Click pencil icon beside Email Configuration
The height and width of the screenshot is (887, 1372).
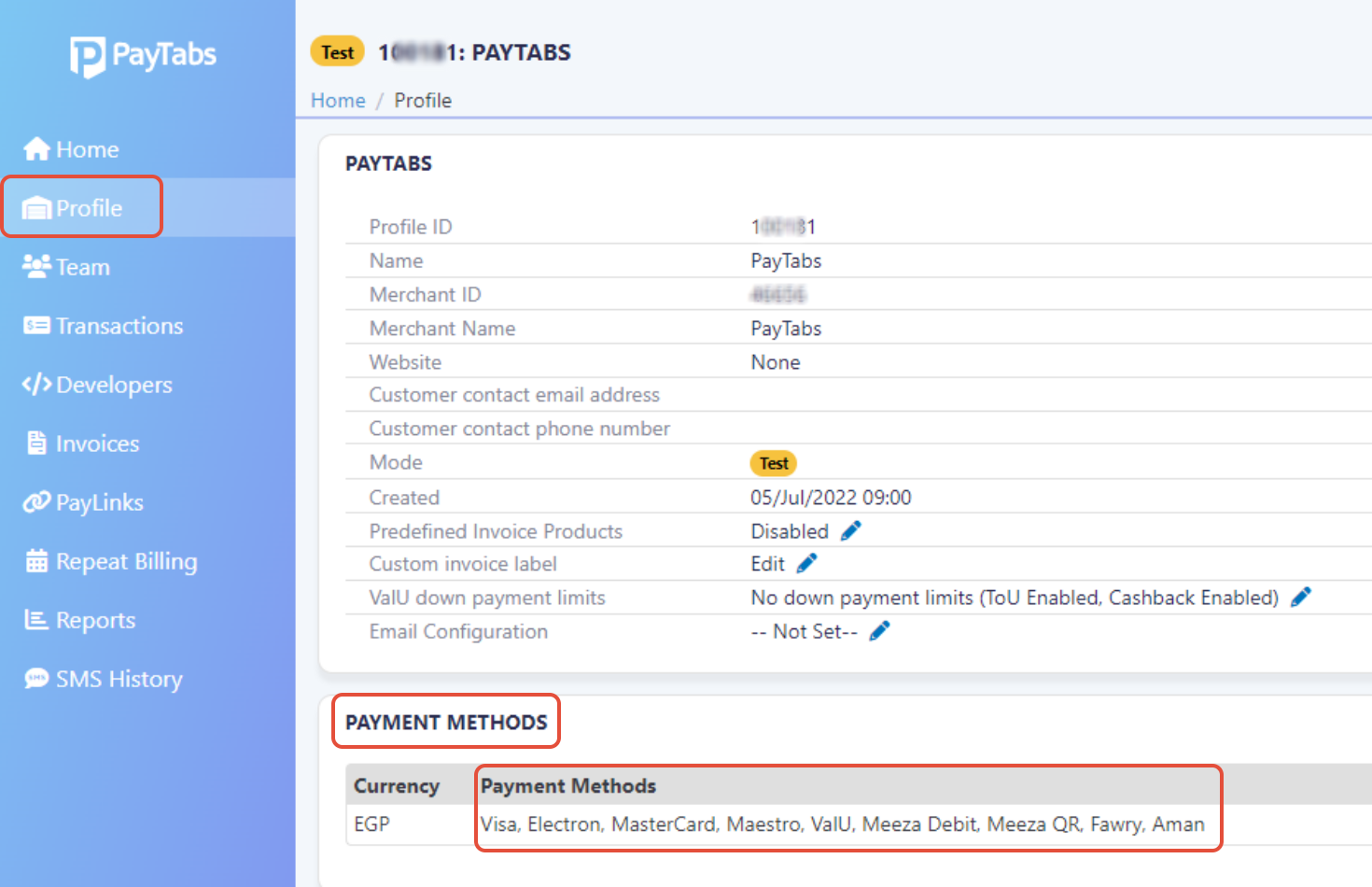coord(879,630)
